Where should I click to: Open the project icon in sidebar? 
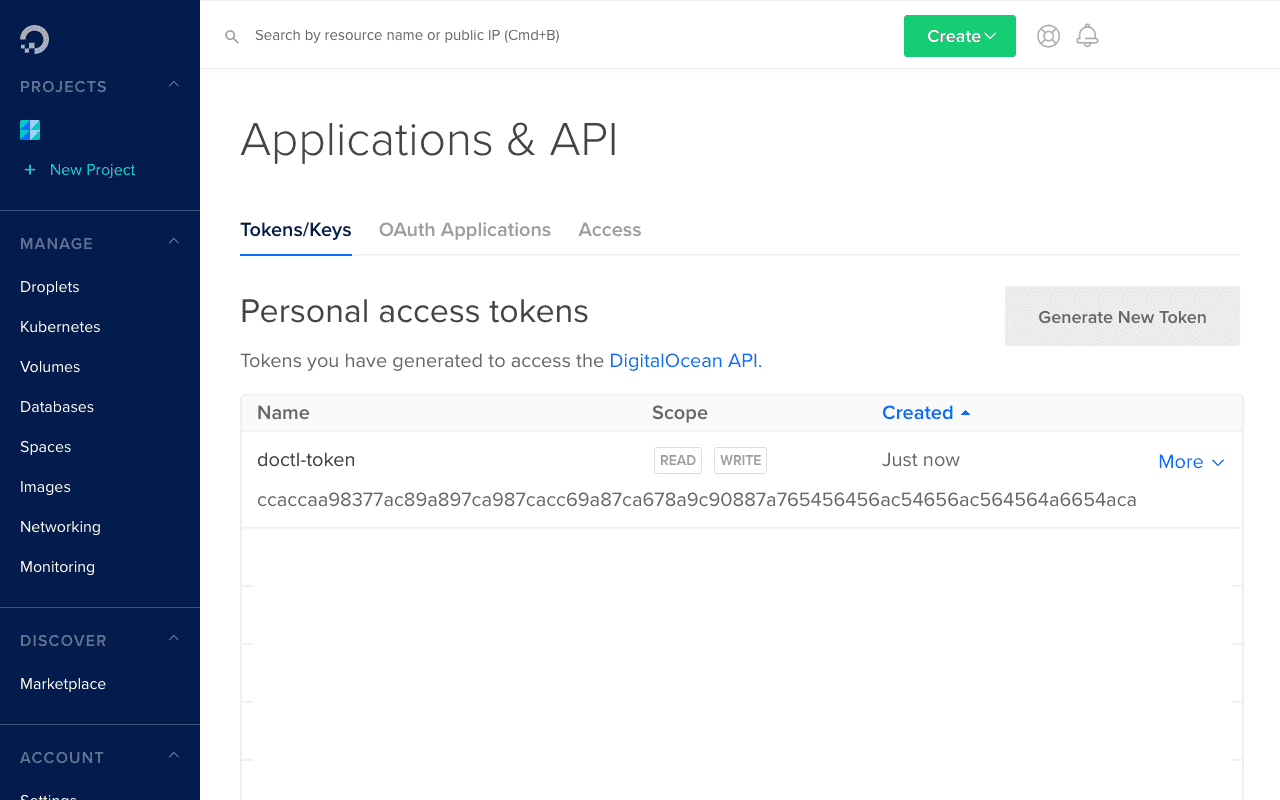pyautogui.click(x=30, y=130)
